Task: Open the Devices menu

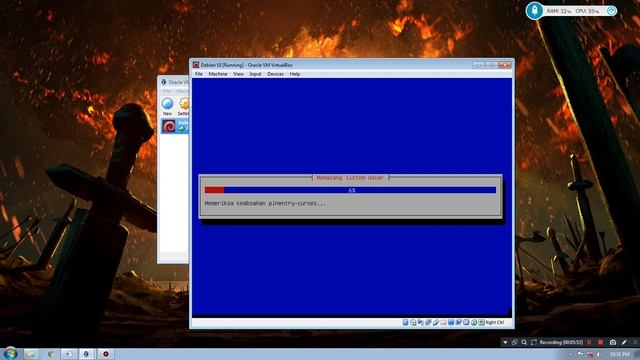Action: [x=276, y=74]
